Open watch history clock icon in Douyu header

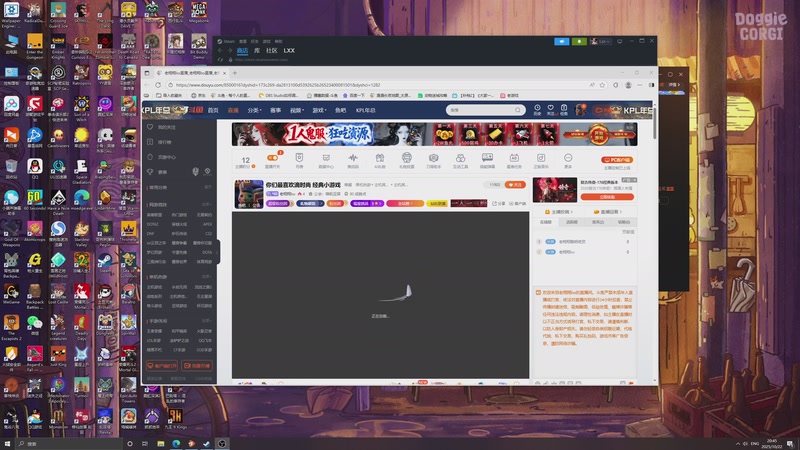(x=537, y=109)
